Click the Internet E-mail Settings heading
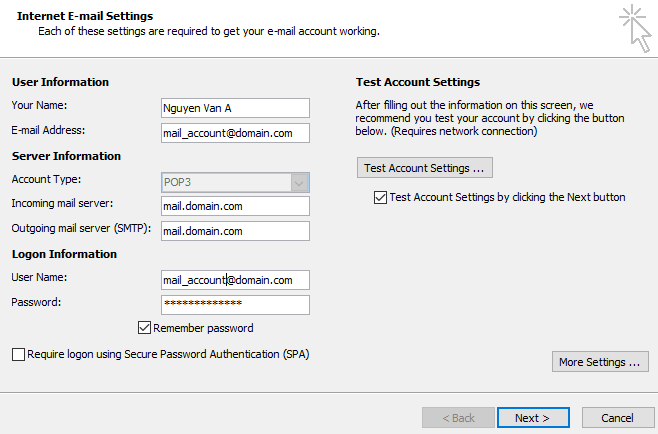This screenshot has height=434, width=658. tap(85, 16)
